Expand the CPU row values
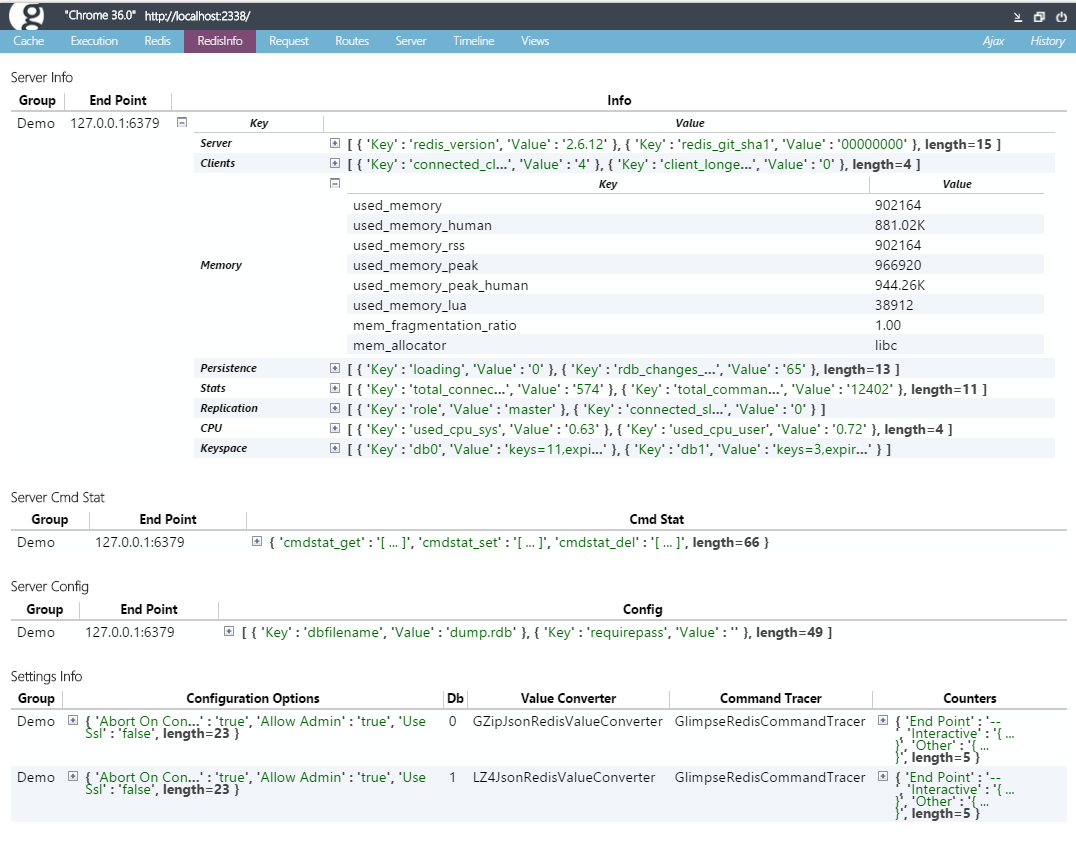Screen dimensions: 1076x846 click(335, 428)
